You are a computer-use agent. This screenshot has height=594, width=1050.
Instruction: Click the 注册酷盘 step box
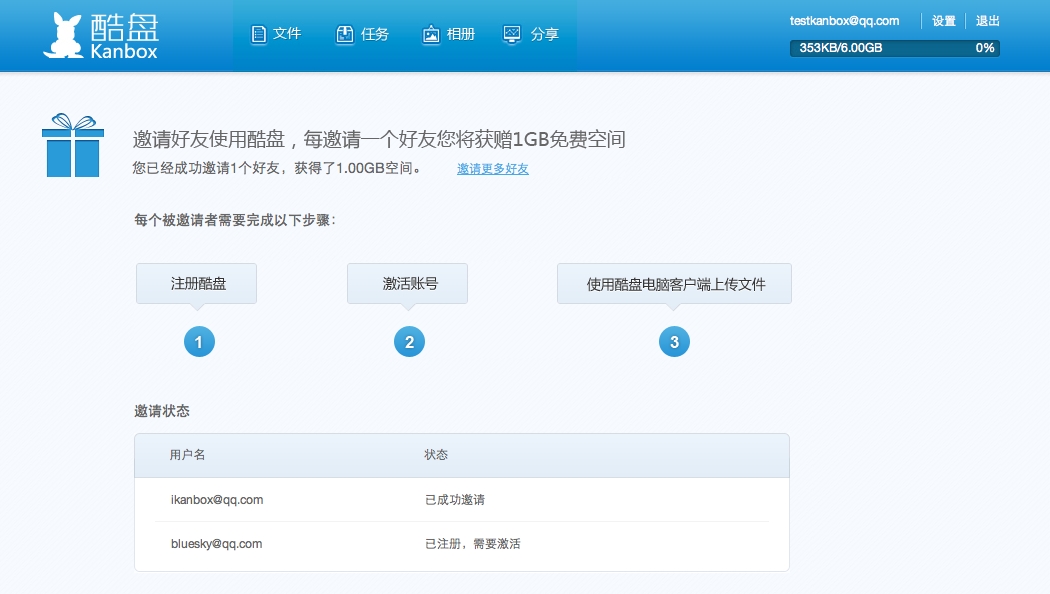pyautogui.click(x=197, y=284)
